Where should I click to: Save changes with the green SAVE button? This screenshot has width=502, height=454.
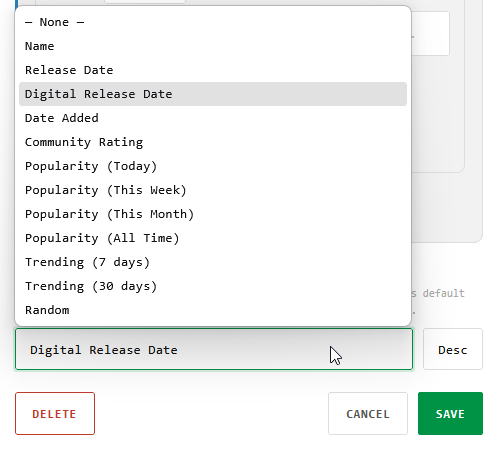coord(450,414)
